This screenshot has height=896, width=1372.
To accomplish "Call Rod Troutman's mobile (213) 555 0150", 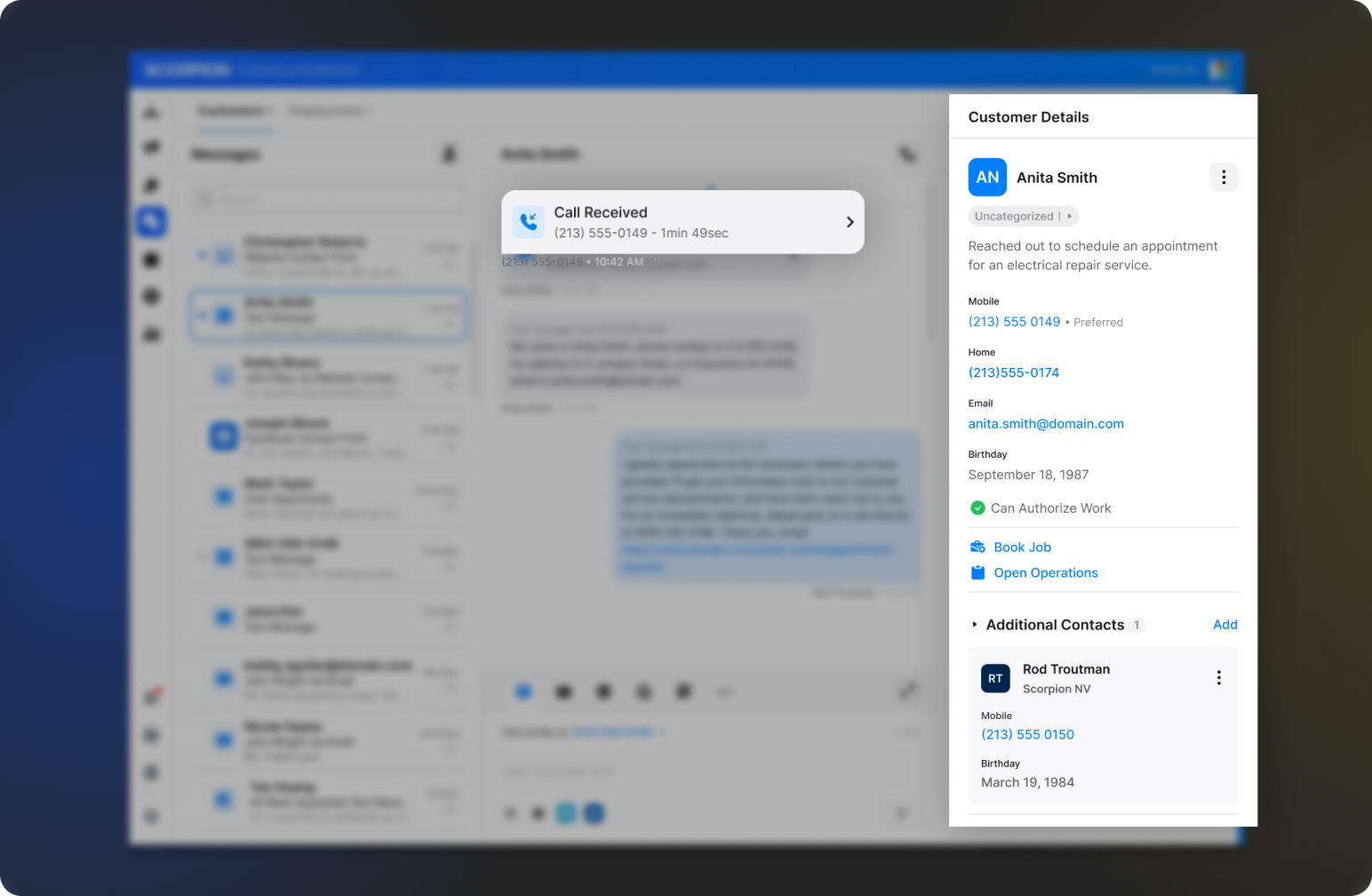I will tap(1027, 734).
